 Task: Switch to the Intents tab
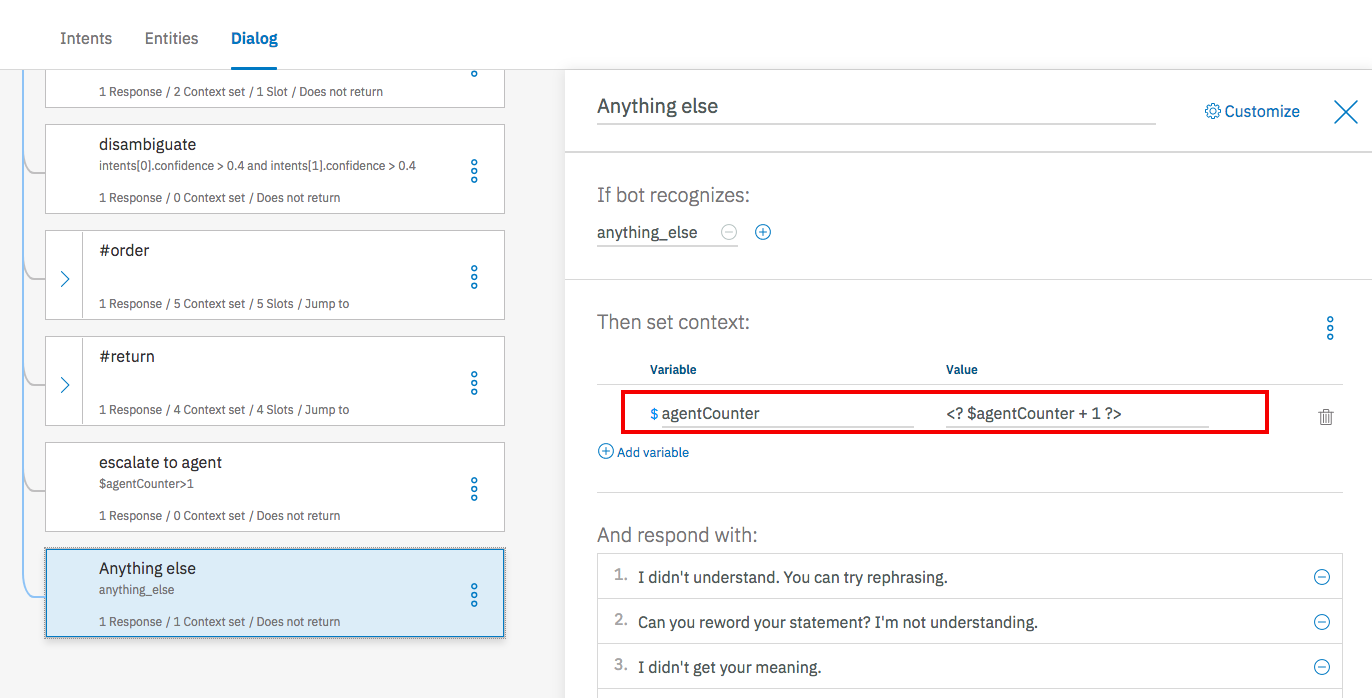86,38
